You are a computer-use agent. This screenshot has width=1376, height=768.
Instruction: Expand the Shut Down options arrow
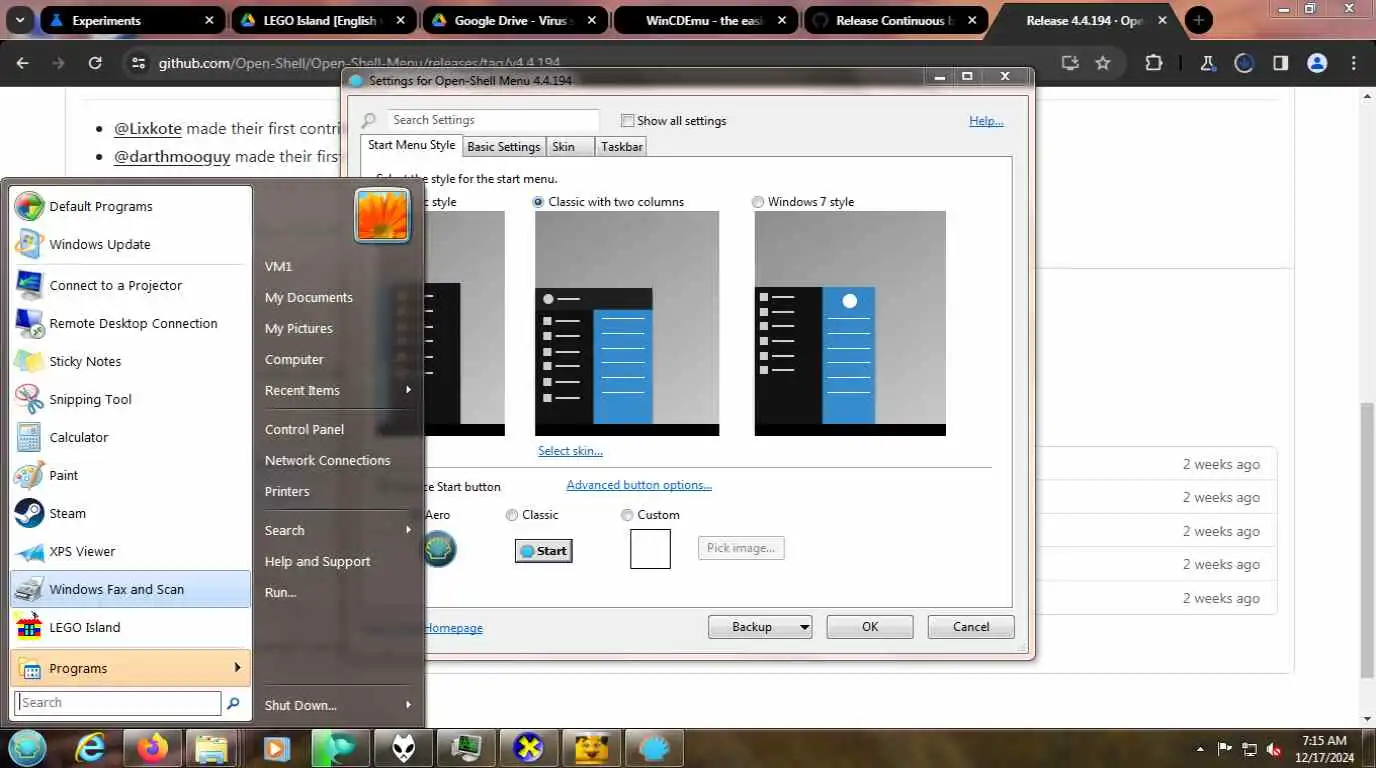point(408,705)
